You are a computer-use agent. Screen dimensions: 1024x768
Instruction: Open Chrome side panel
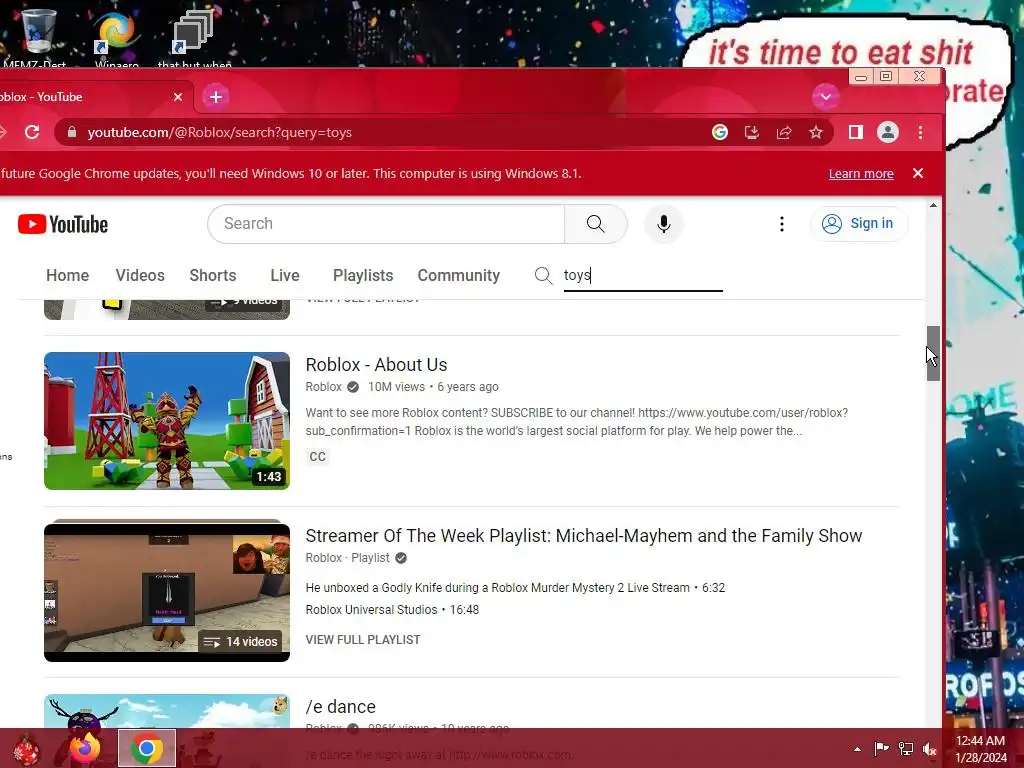tap(856, 133)
